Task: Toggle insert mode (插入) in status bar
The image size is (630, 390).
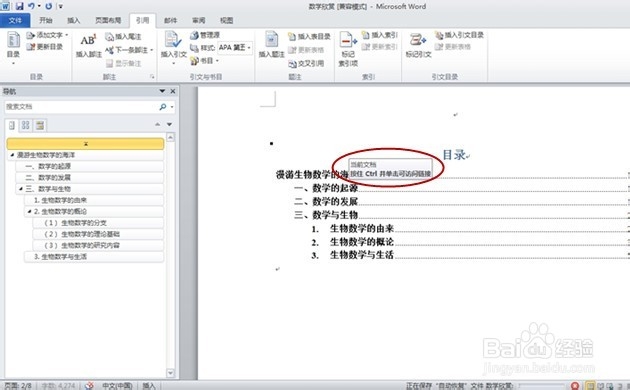Action: (149, 386)
